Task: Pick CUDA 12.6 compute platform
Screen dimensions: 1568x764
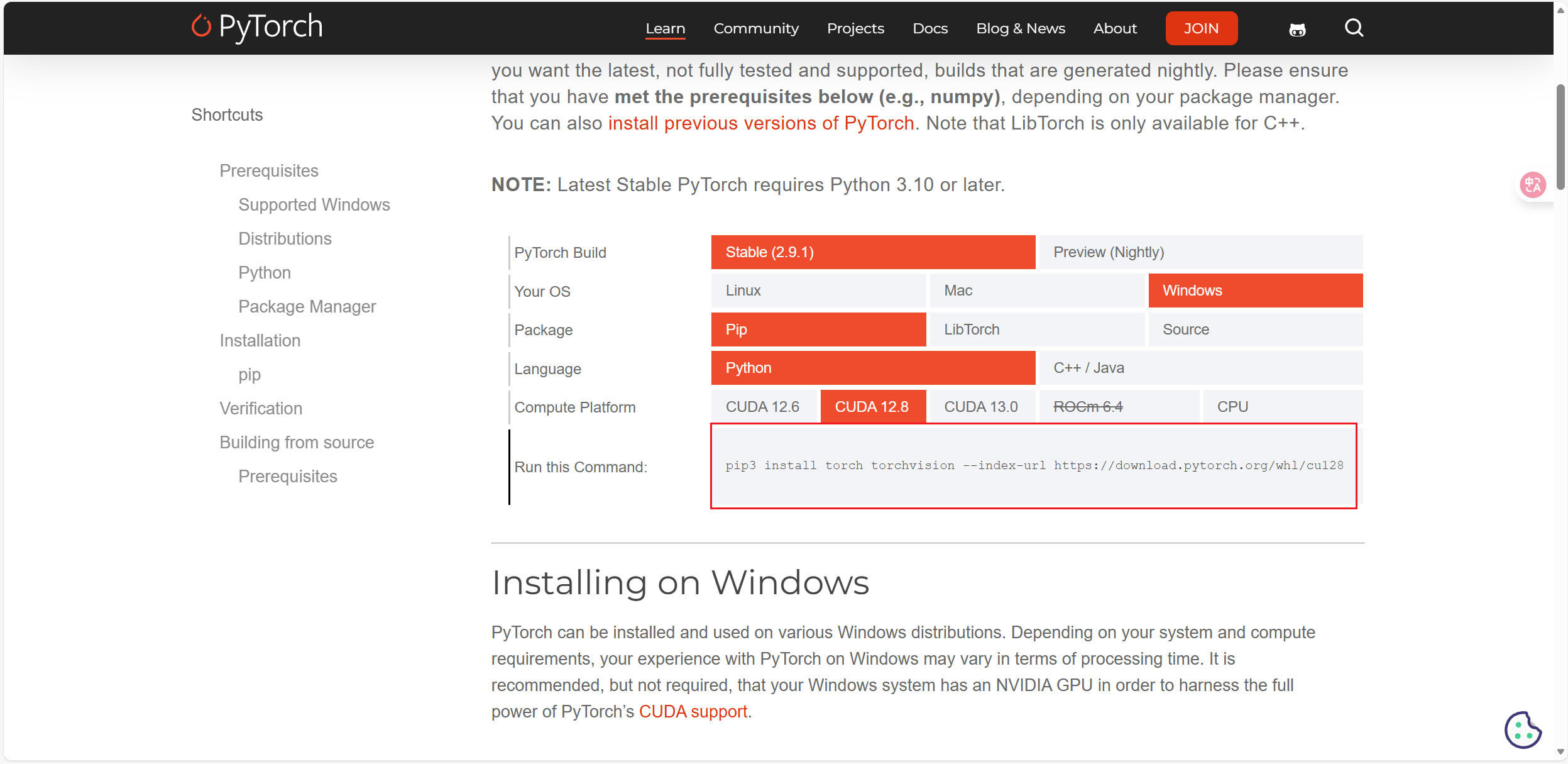Action: [764, 407]
